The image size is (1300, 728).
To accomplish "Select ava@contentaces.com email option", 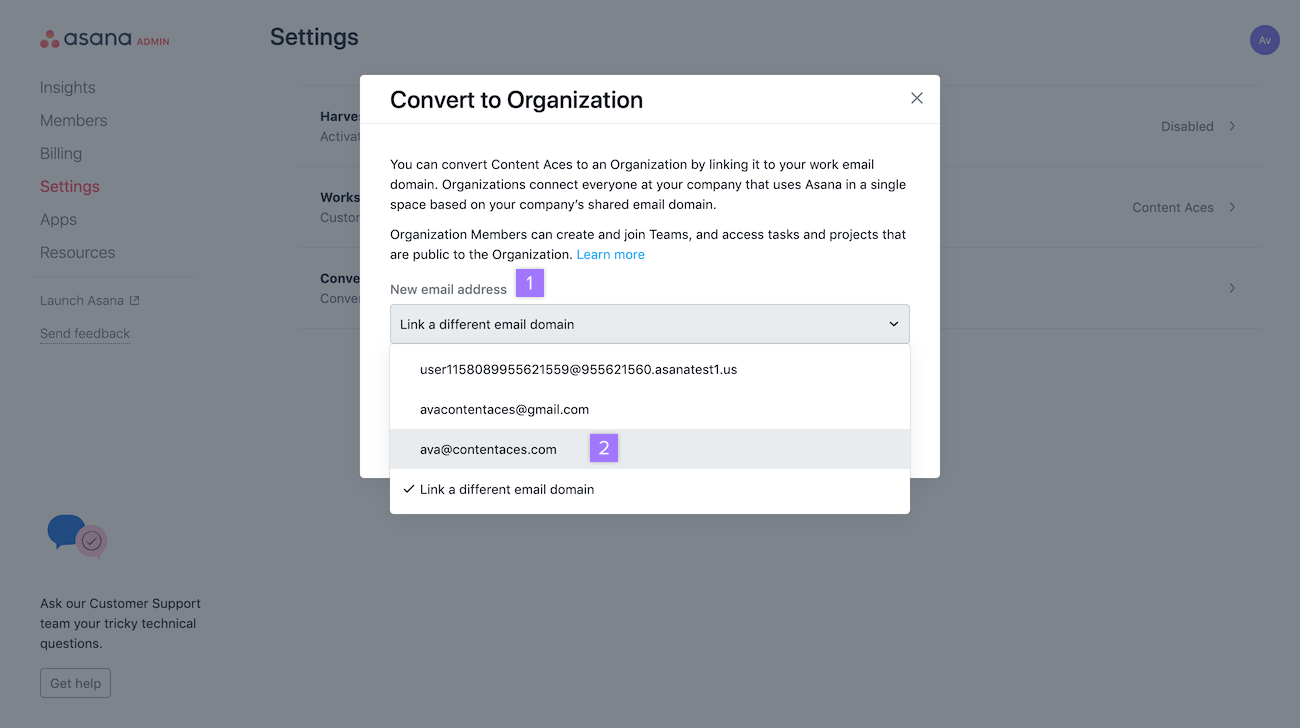I will [488, 449].
